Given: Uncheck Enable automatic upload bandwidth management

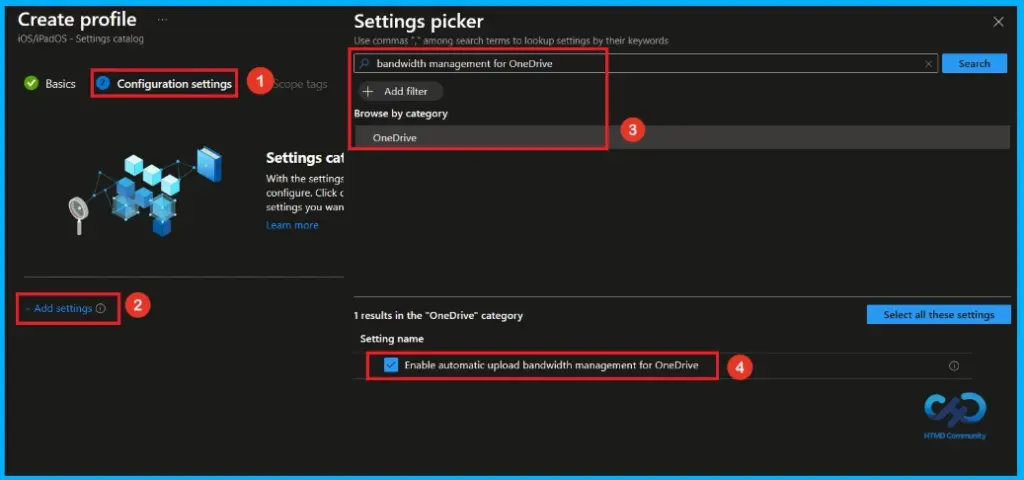Looking at the screenshot, I should point(391,365).
